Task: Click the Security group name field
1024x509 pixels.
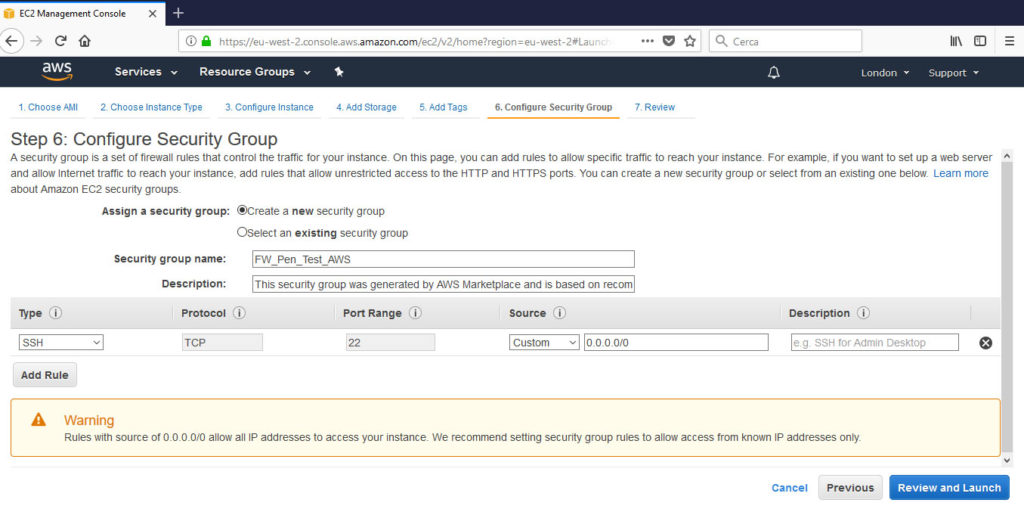Action: [x=443, y=259]
